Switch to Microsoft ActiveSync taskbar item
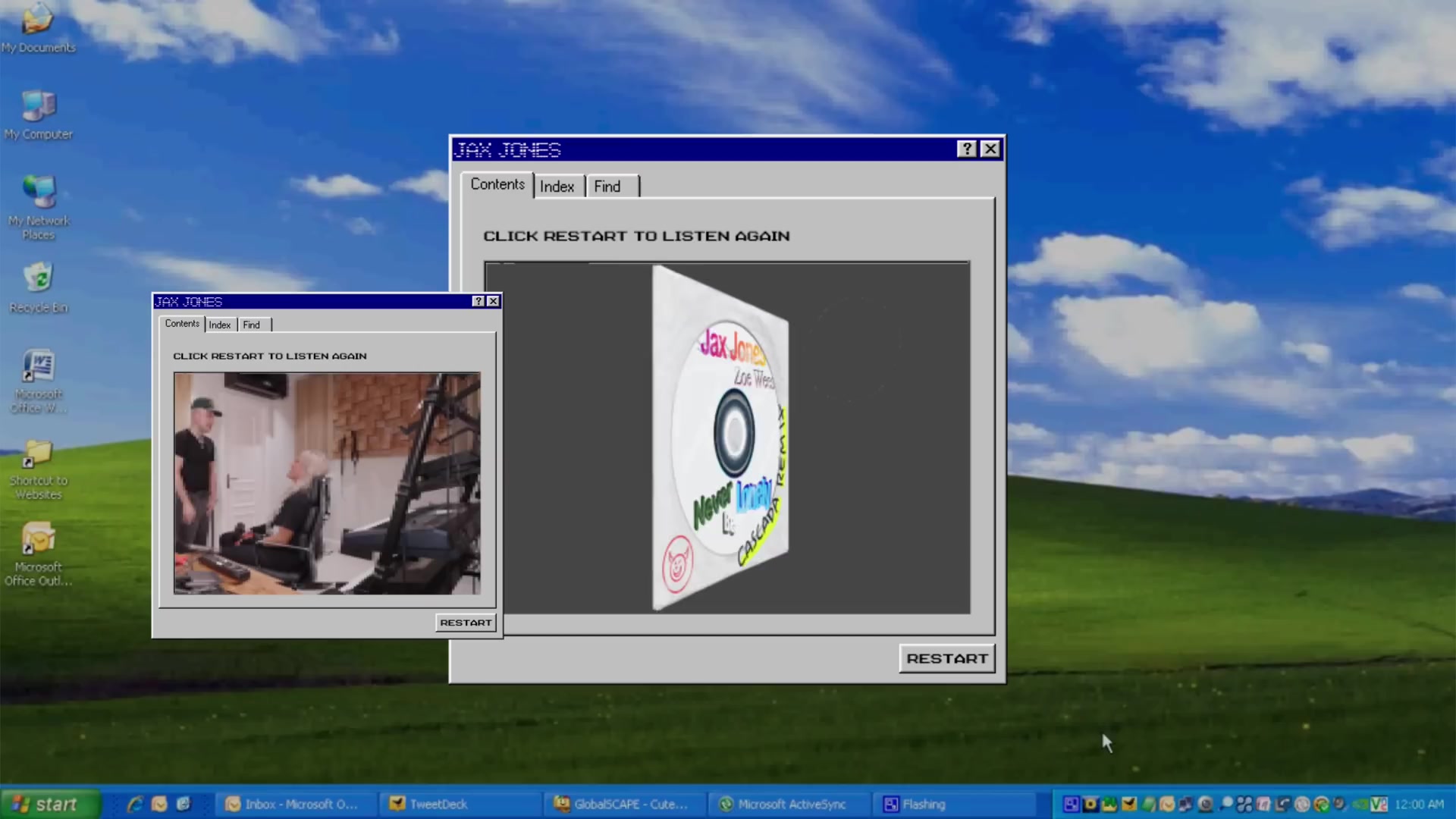The height and width of the screenshot is (819, 1456). point(790,804)
